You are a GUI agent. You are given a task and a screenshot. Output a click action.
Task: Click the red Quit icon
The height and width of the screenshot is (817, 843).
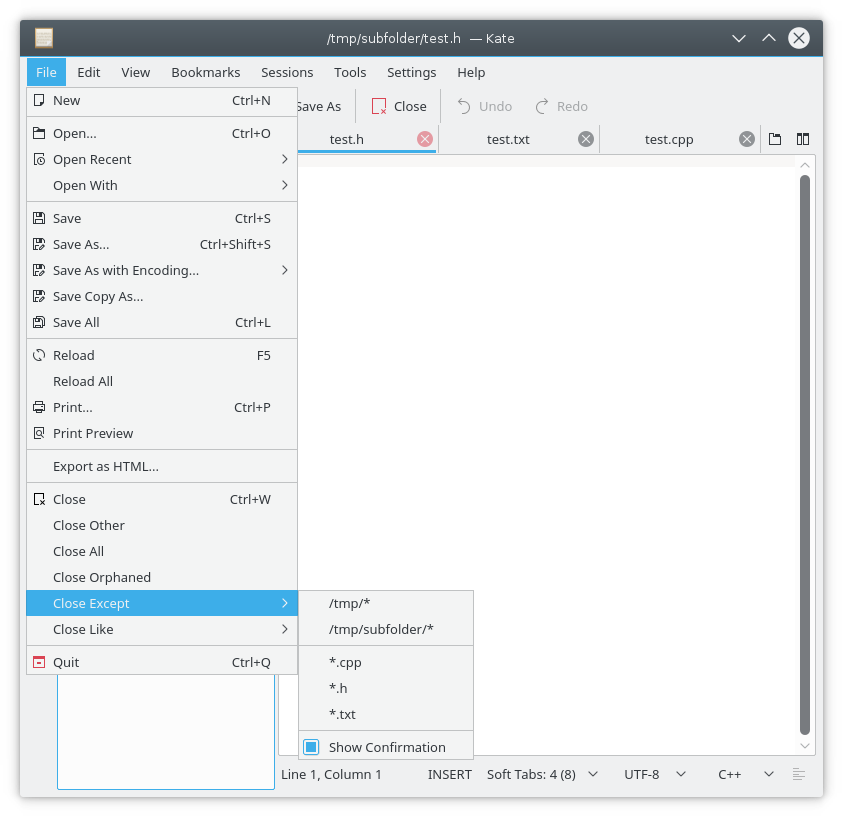tap(39, 662)
